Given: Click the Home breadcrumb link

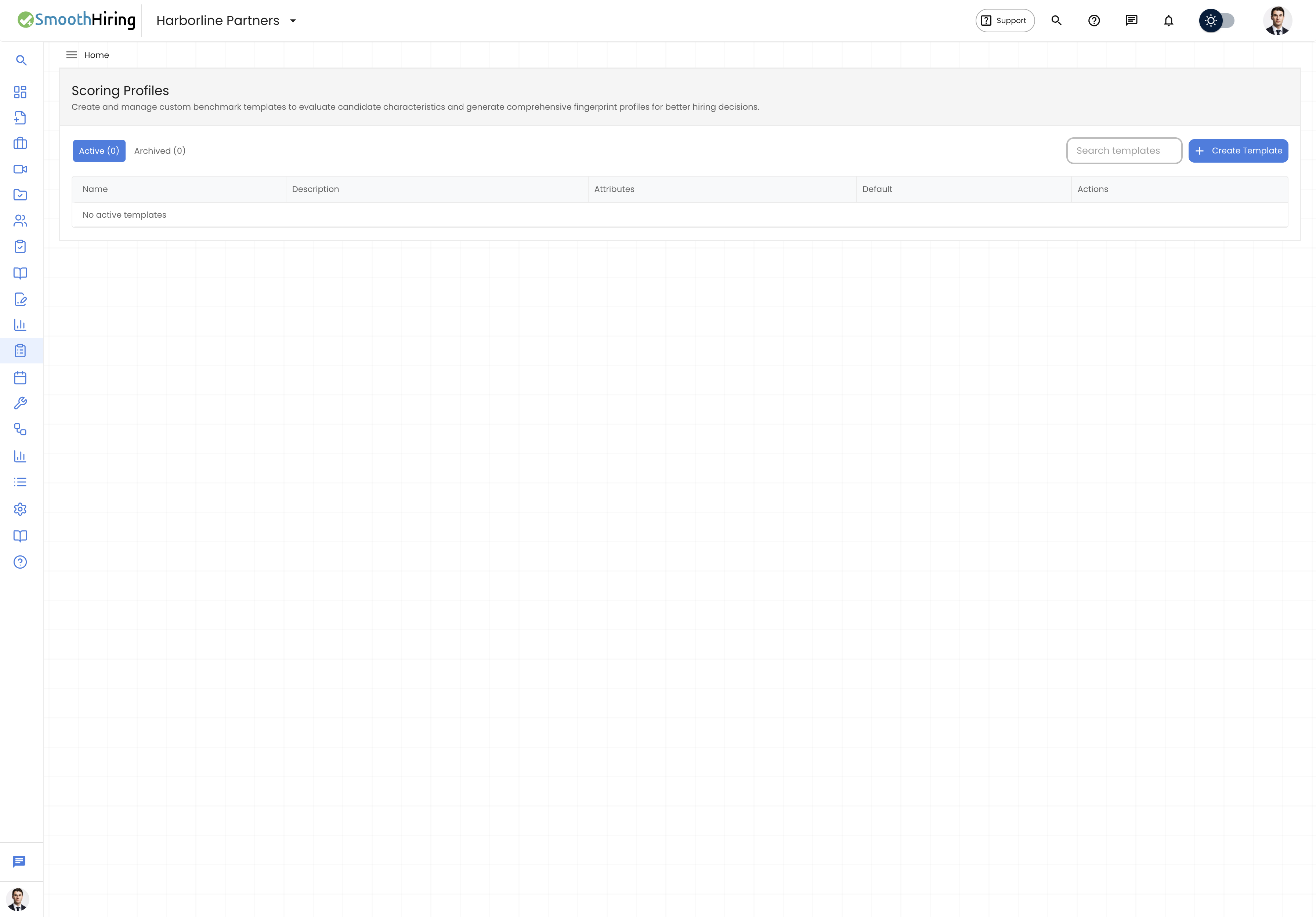Looking at the screenshot, I should (x=96, y=55).
